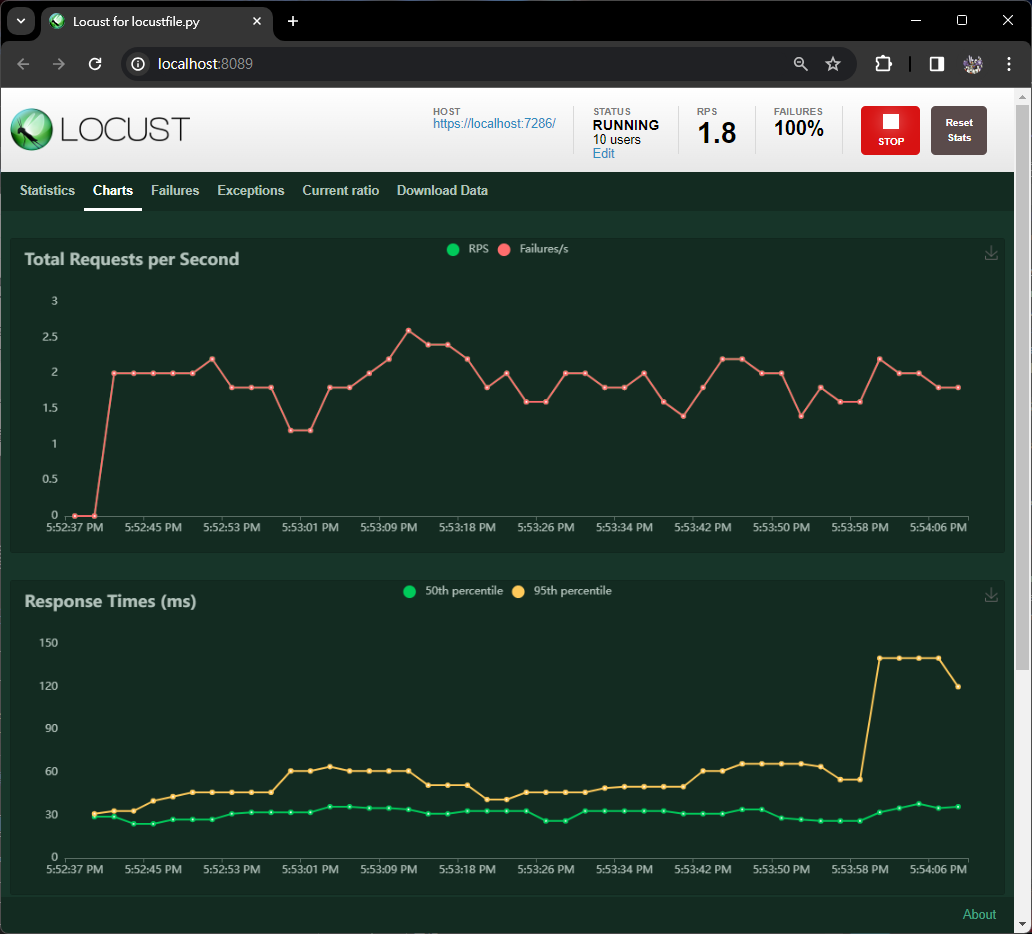1032x934 pixels.
Task: Switch to the Statistics tab
Action: tap(47, 190)
